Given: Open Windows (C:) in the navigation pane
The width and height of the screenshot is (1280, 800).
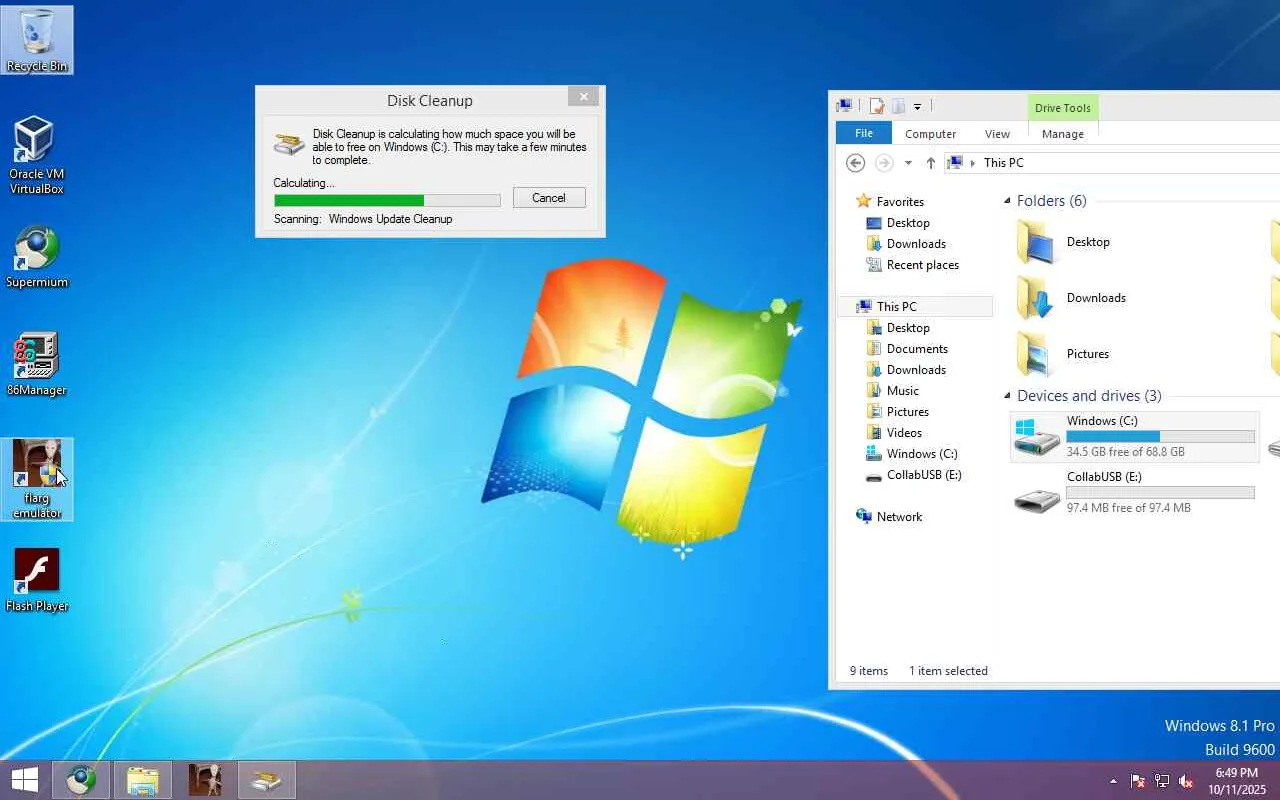Looking at the screenshot, I should 921,454.
